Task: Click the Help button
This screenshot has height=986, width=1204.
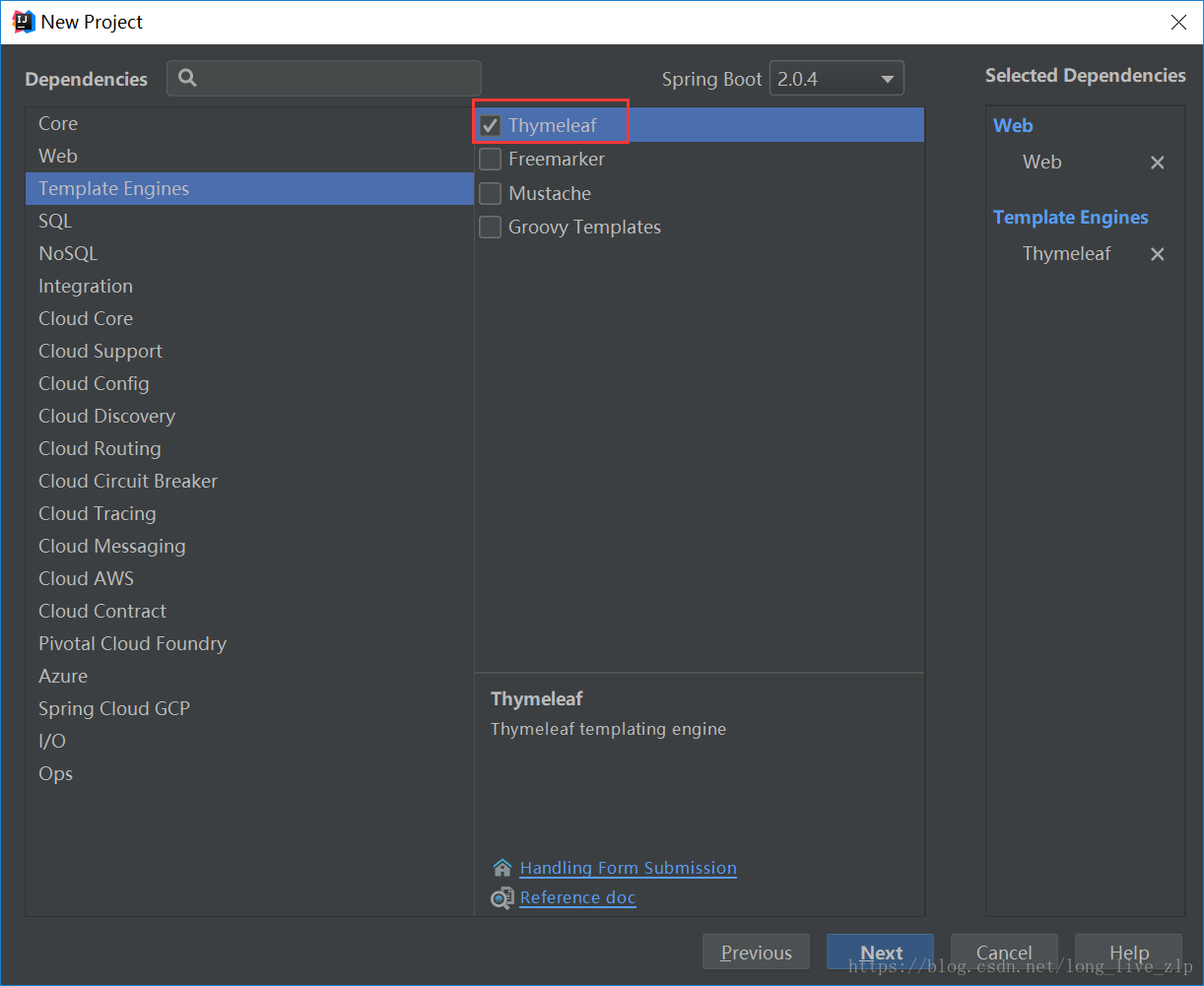Action: coord(1128,953)
